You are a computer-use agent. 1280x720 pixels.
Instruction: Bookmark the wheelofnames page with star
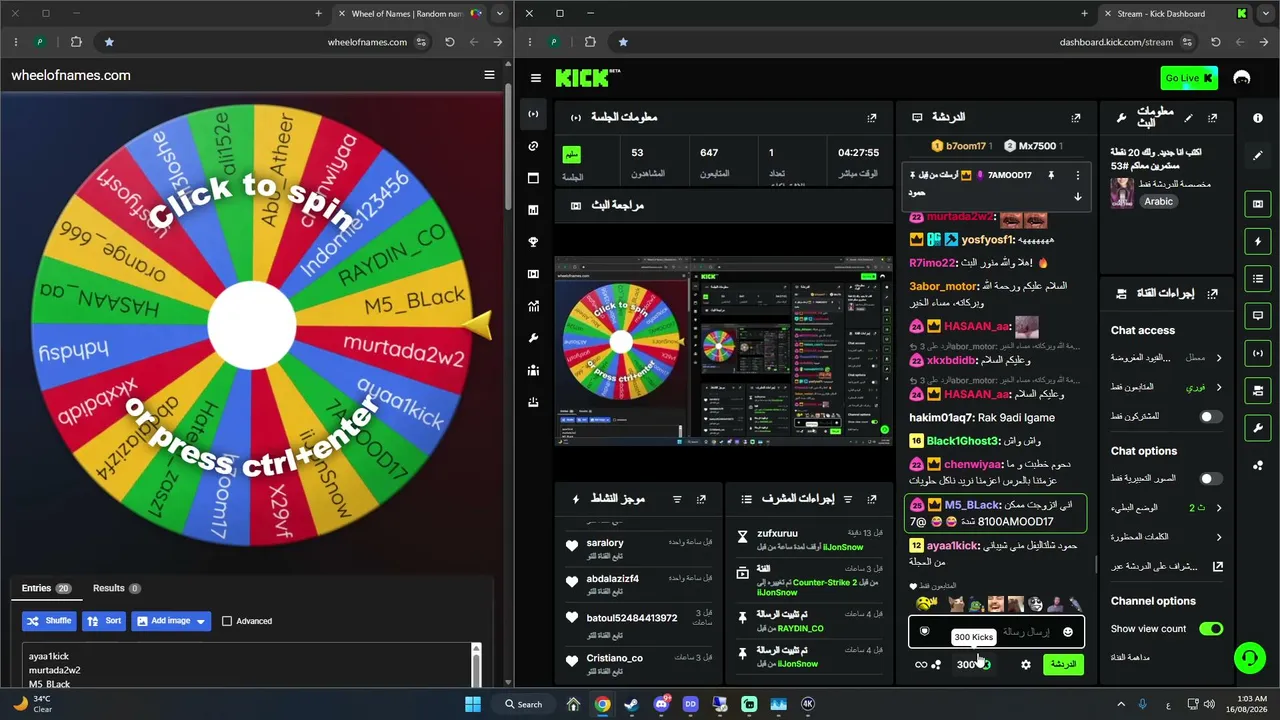pos(109,42)
